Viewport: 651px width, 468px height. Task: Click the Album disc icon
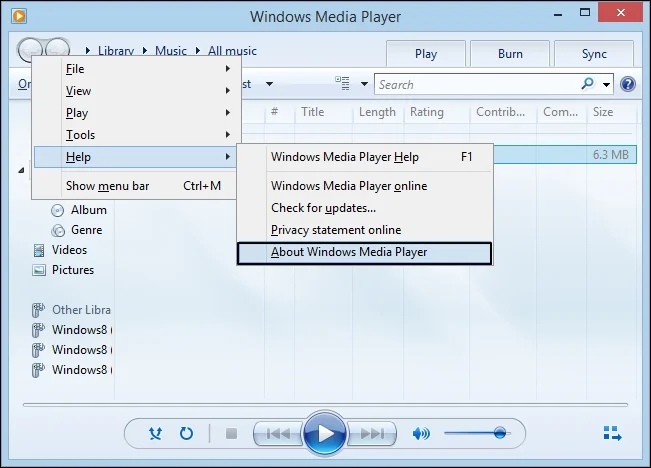(x=58, y=211)
